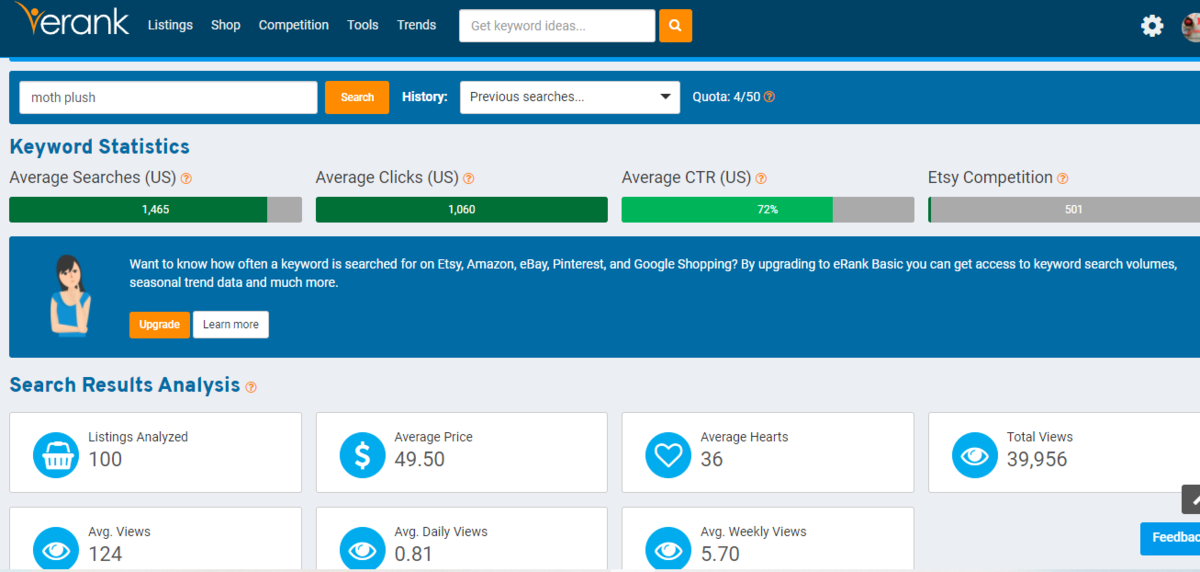The height and width of the screenshot is (572, 1200).
Task: Click the orange magnifier search icon
Action: click(x=675, y=25)
